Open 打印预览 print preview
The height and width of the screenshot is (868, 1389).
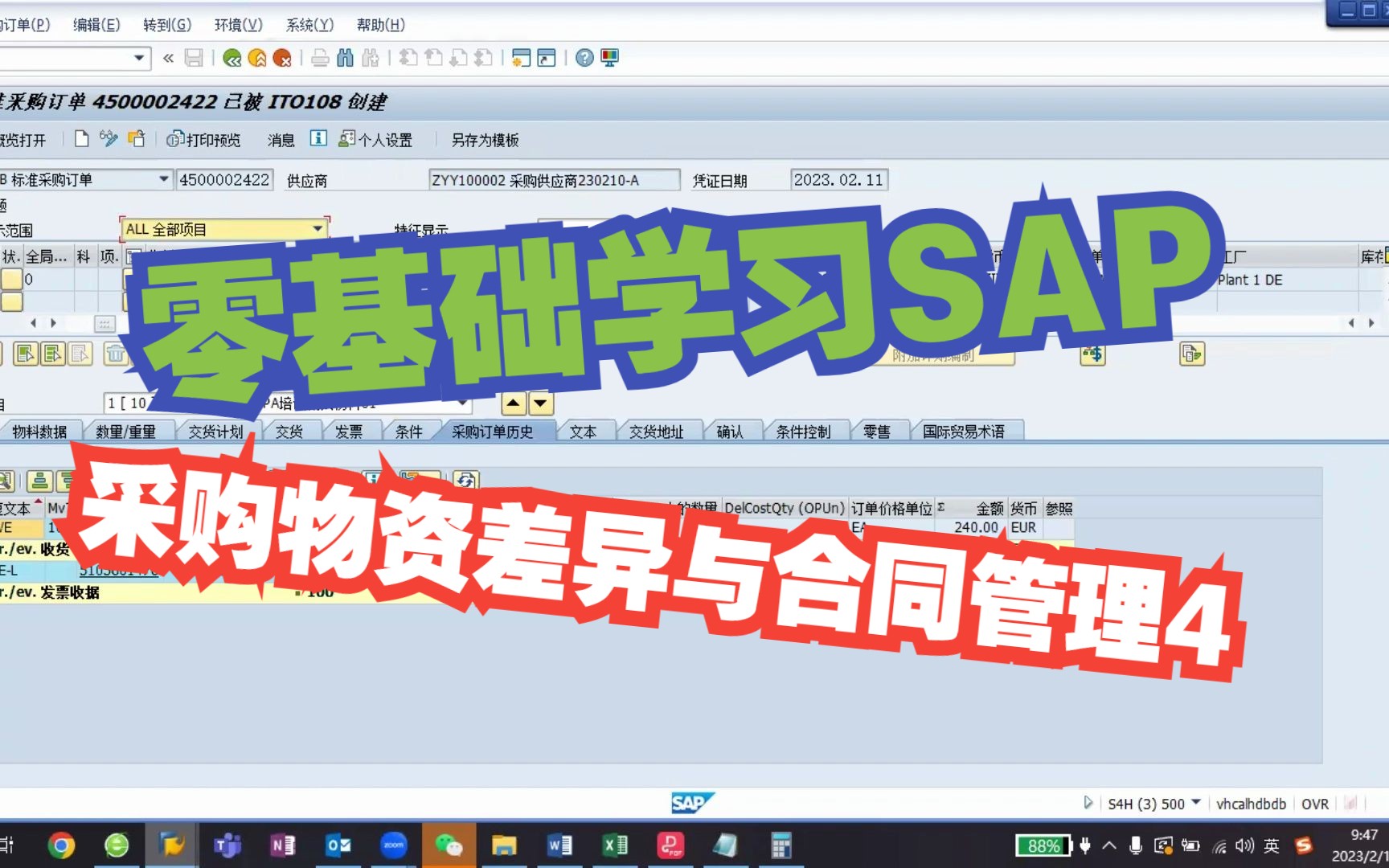[x=205, y=139]
